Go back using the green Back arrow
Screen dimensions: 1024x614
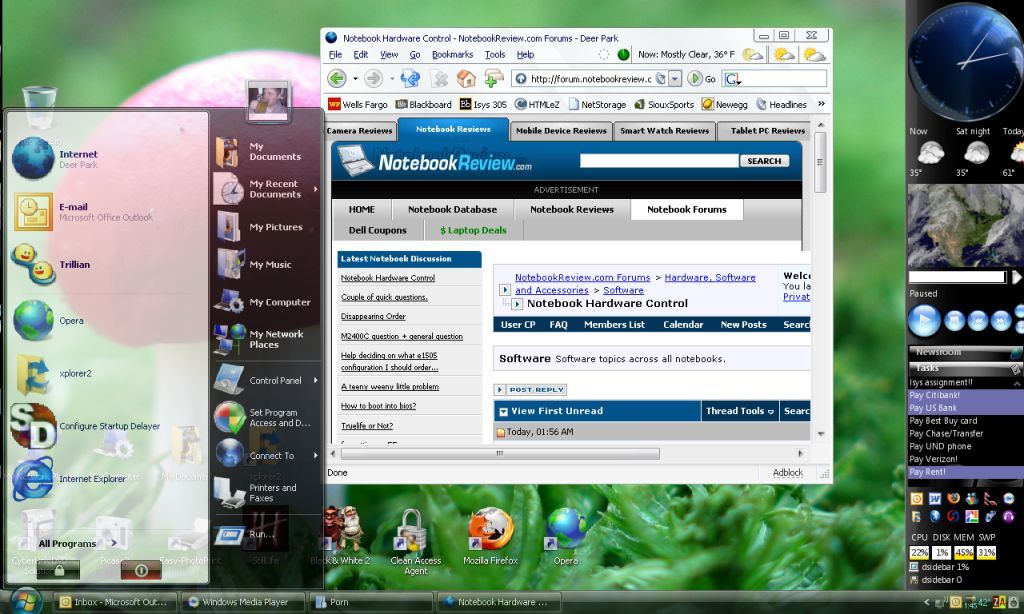pyautogui.click(x=336, y=79)
